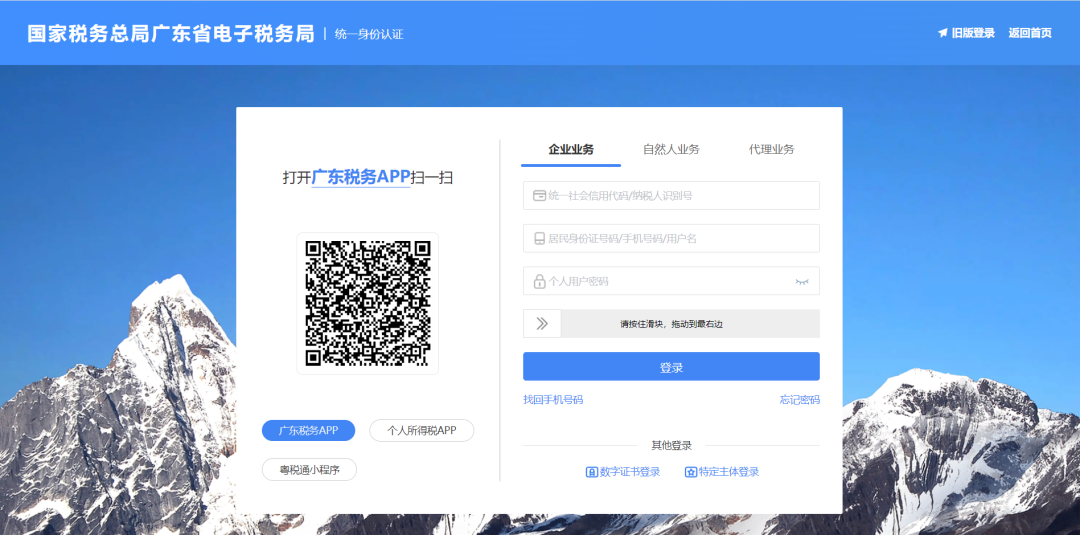Open the 找回手机号码 link
This screenshot has height=535, width=1080.
pyautogui.click(x=553, y=399)
